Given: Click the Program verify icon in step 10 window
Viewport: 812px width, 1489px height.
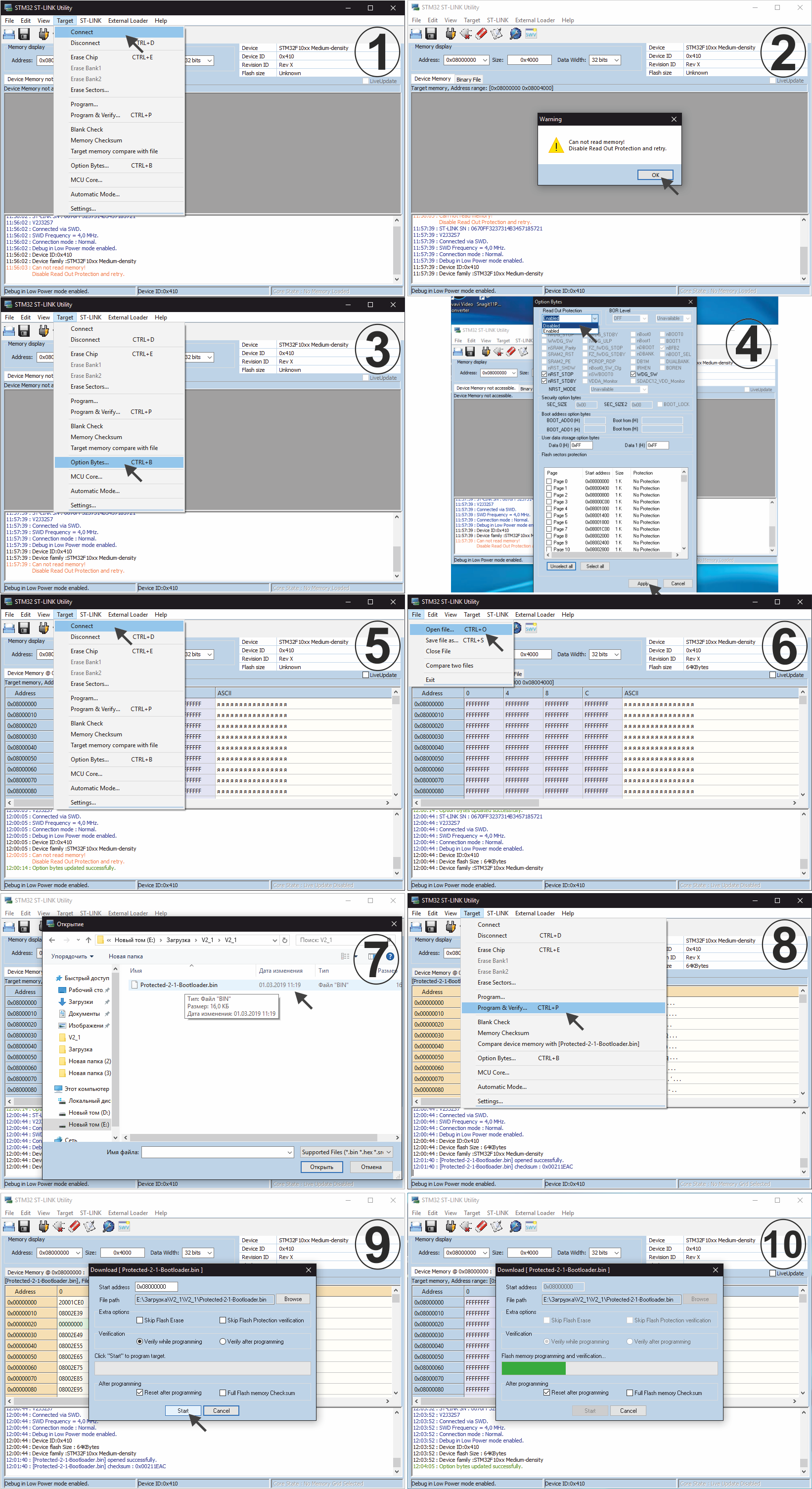Looking at the screenshot, I should tap(496, 1226).
